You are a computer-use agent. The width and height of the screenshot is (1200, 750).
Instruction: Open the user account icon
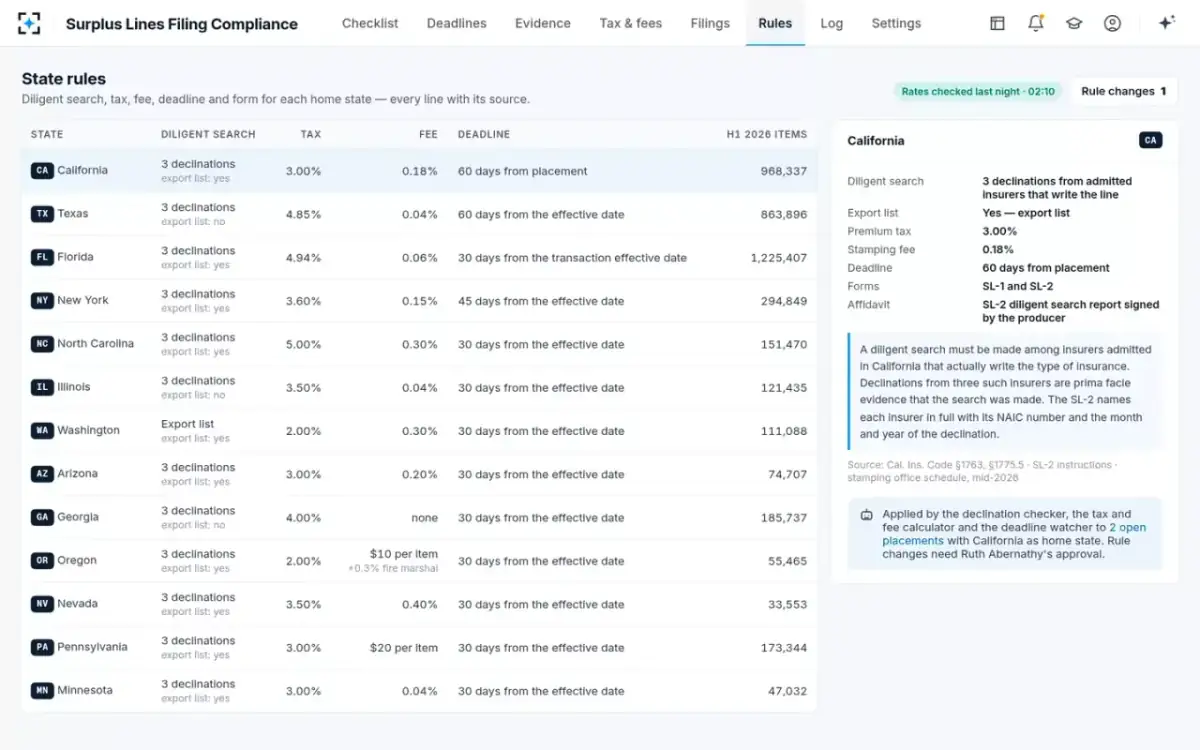tap(1112, 23)
